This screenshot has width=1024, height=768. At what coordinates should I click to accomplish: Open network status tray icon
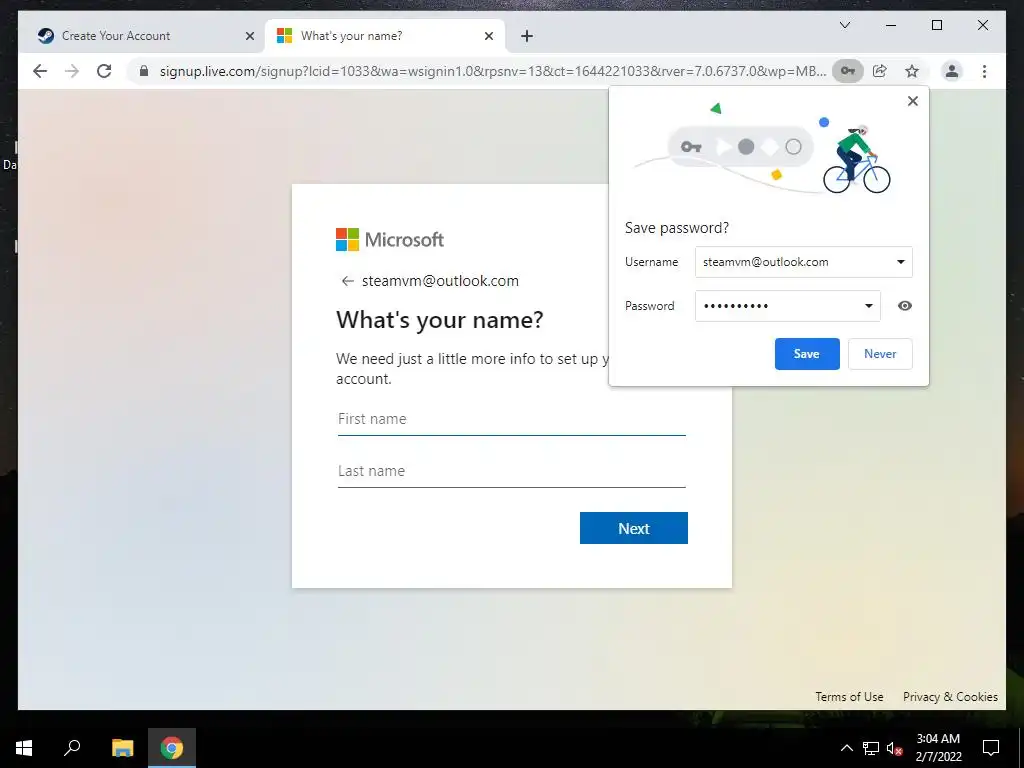[871, 748]
